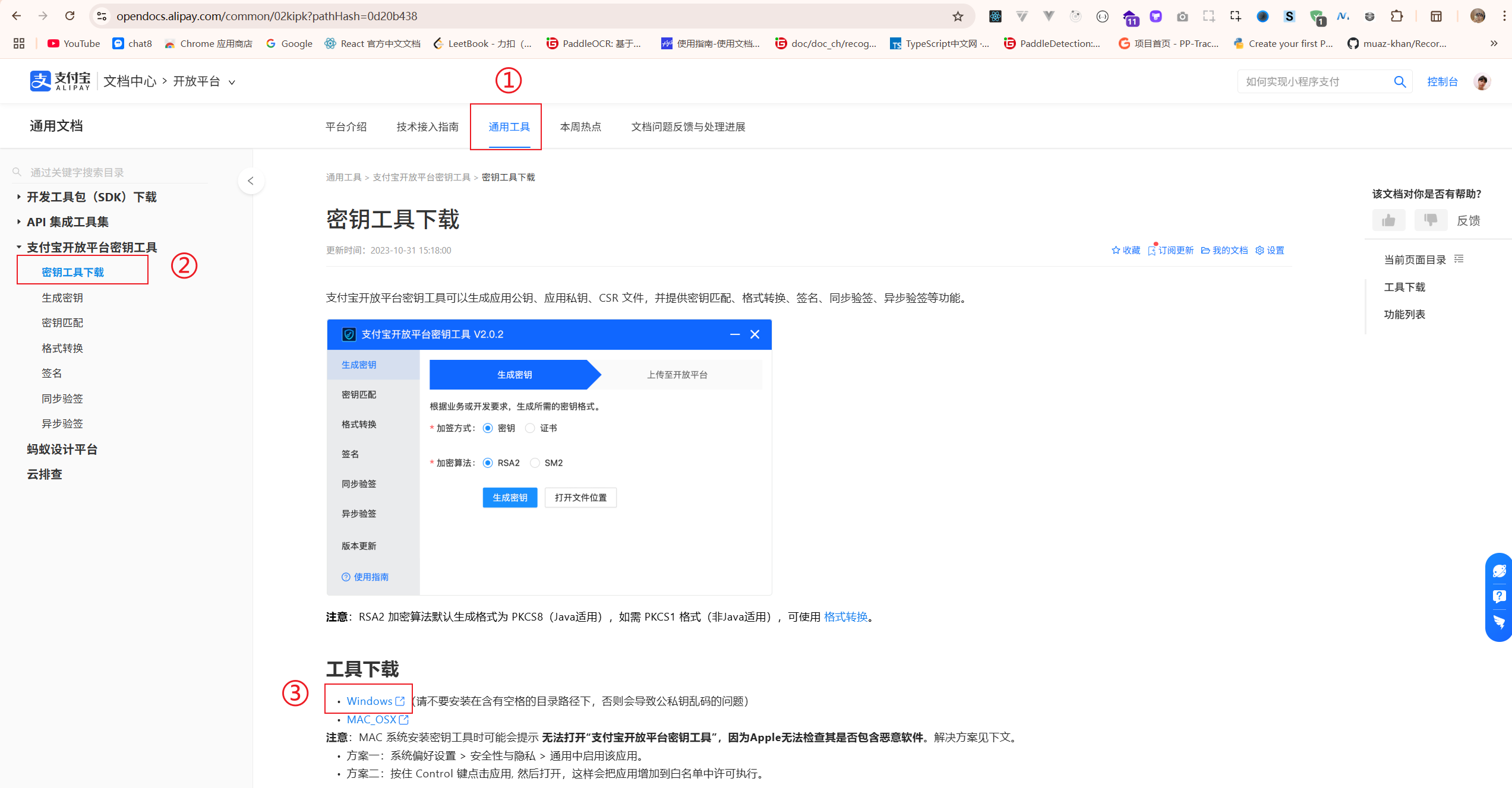
Task: Open 异步验签 in sidebar
Action: pos(62,423)
